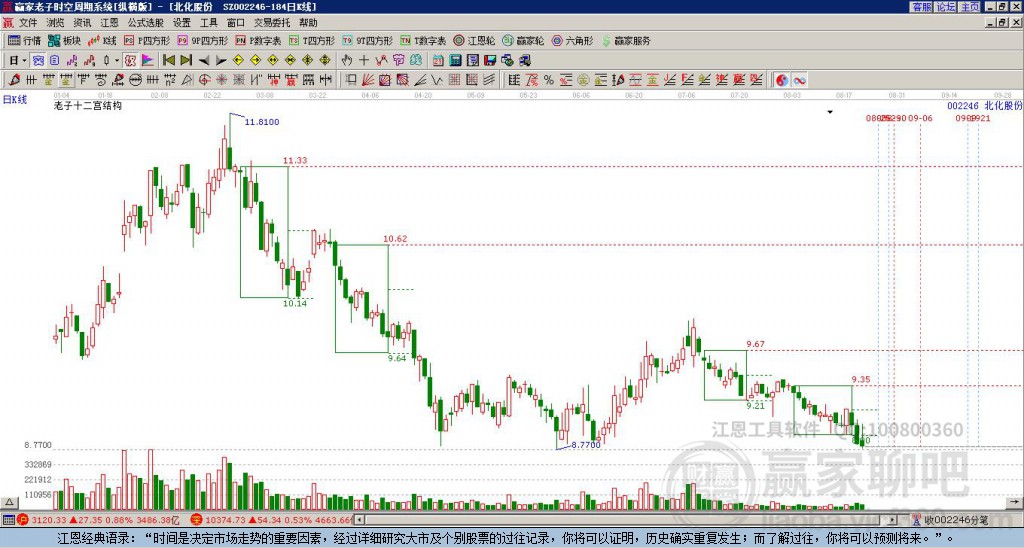The height and width of the screenshot is (548, 1024).
Task: Jump to the last bar icon
Action: (x=186, y=61)
